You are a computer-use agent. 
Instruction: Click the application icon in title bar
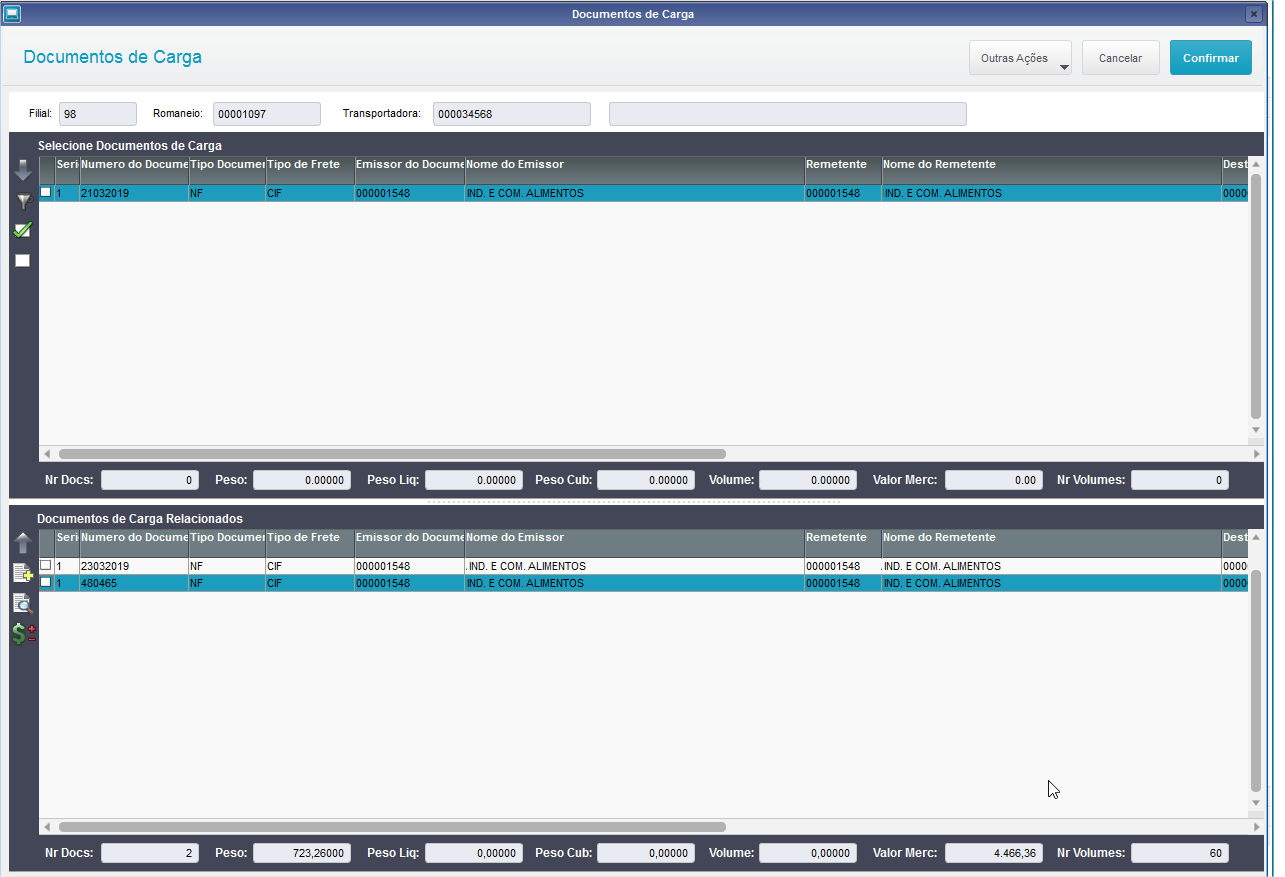pos(12,14)
